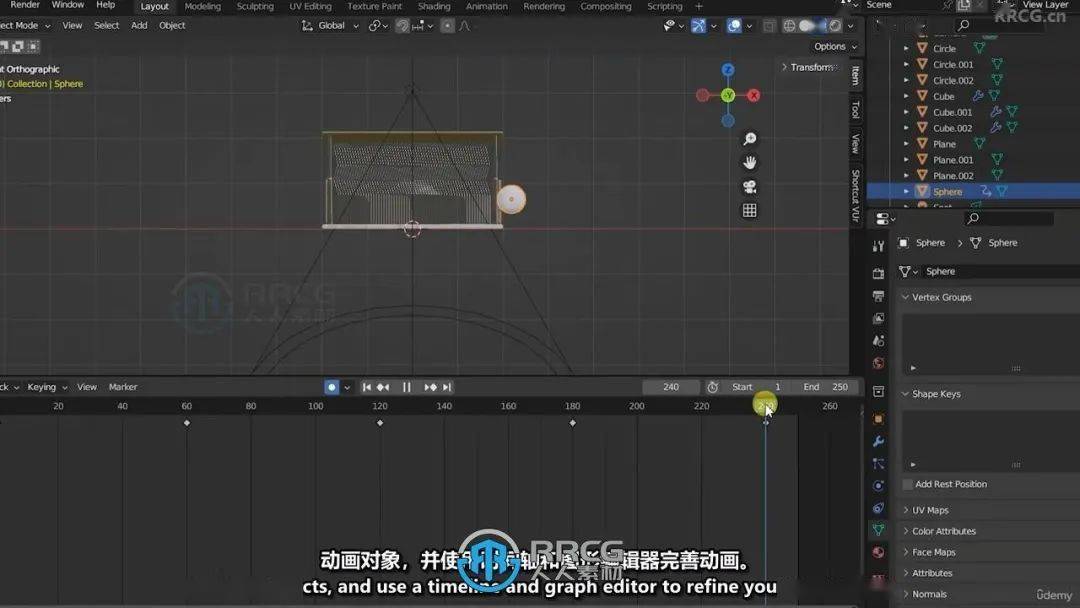Screen dimensions: 1080x608
Task: Open the Keying menu in the timeline
Action: tap(45, 387)
